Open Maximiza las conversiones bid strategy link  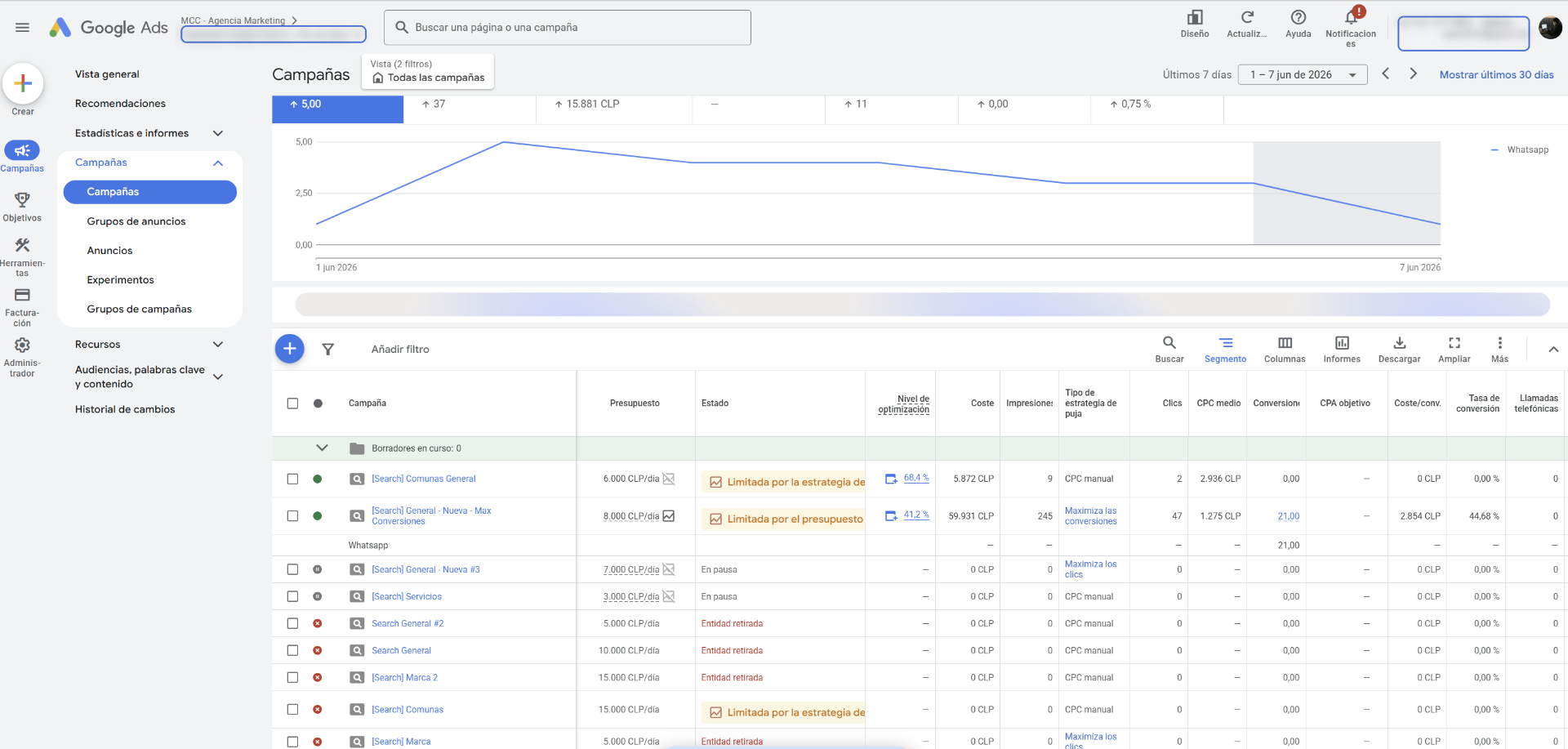(x=1090, y=516)
